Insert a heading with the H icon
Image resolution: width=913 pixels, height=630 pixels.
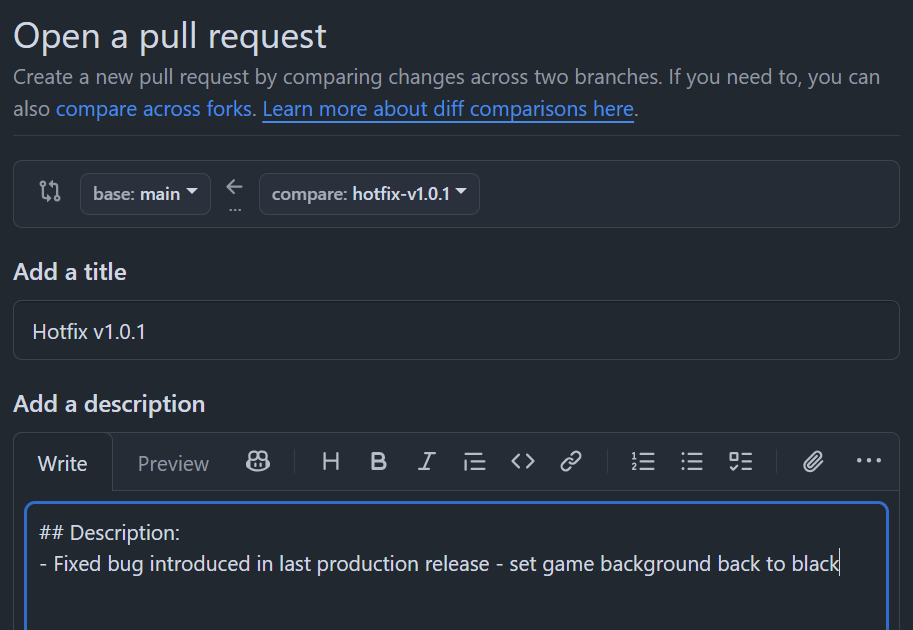[331, 462]
